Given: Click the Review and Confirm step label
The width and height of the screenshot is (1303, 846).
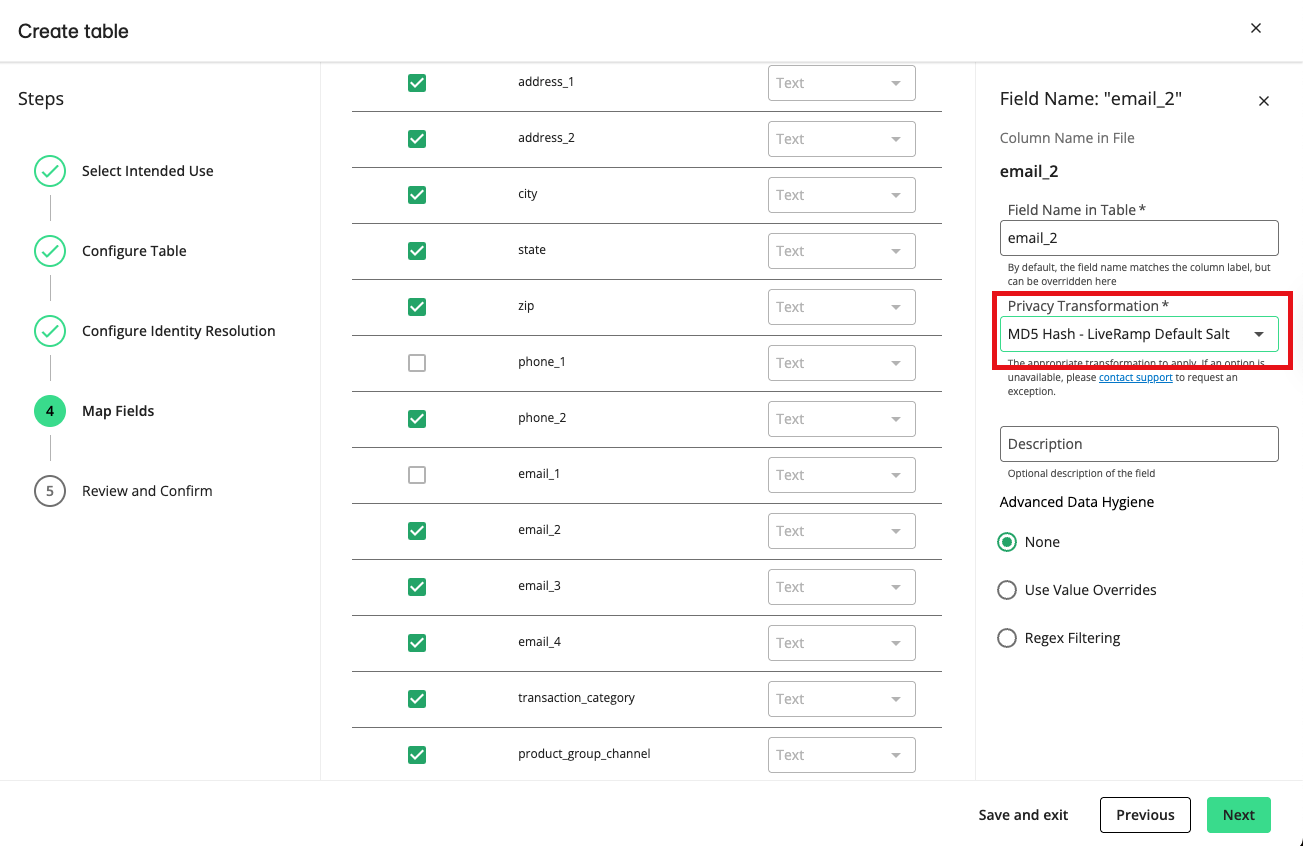Looking at the screenshot, I should pyautogui.click(x=146, y=491).
